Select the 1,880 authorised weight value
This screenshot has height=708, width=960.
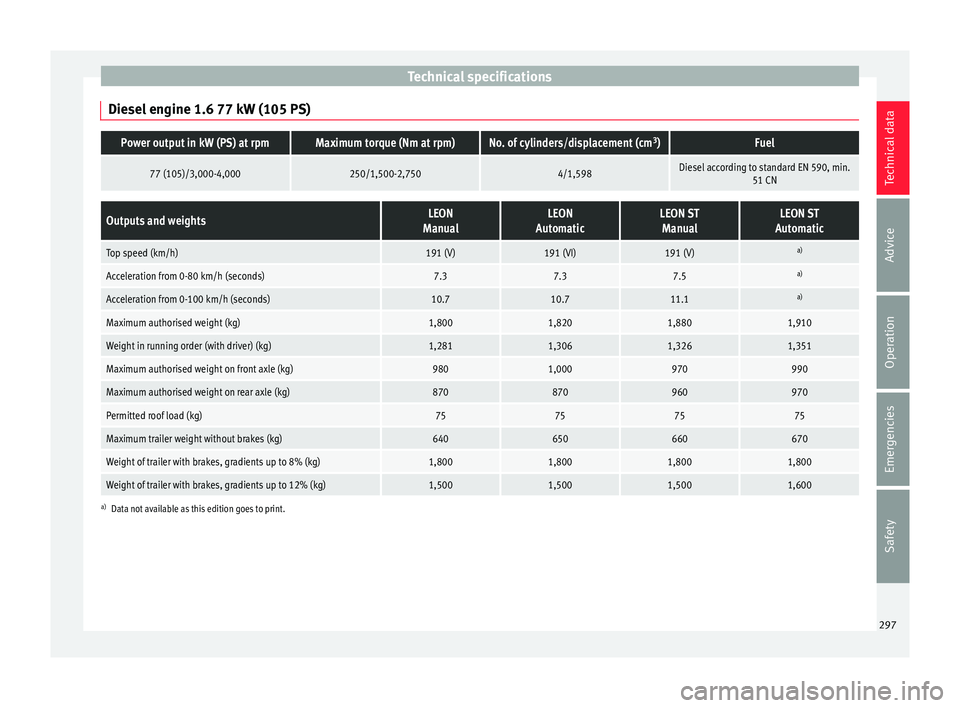pyautogui.click(x=680, y=323)
